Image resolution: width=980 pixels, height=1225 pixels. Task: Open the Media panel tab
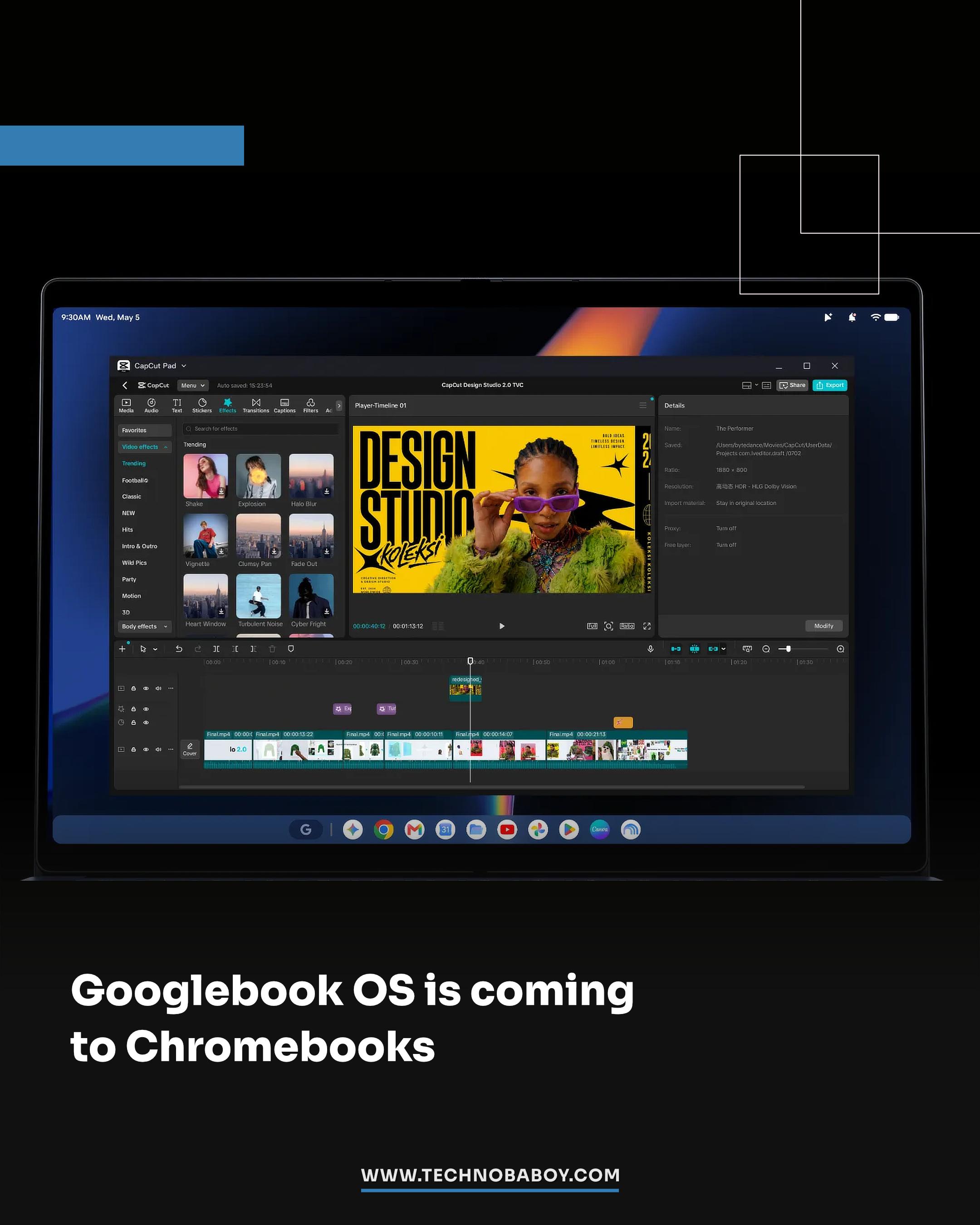coord(126,406)
